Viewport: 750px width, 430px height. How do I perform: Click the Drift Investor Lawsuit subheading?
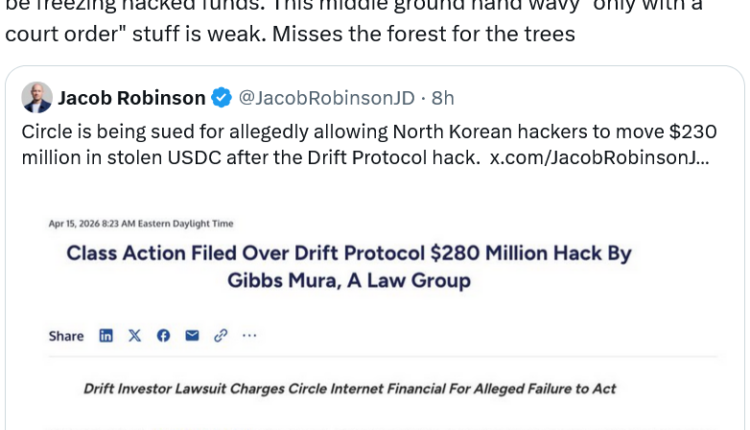pos(349,389)
